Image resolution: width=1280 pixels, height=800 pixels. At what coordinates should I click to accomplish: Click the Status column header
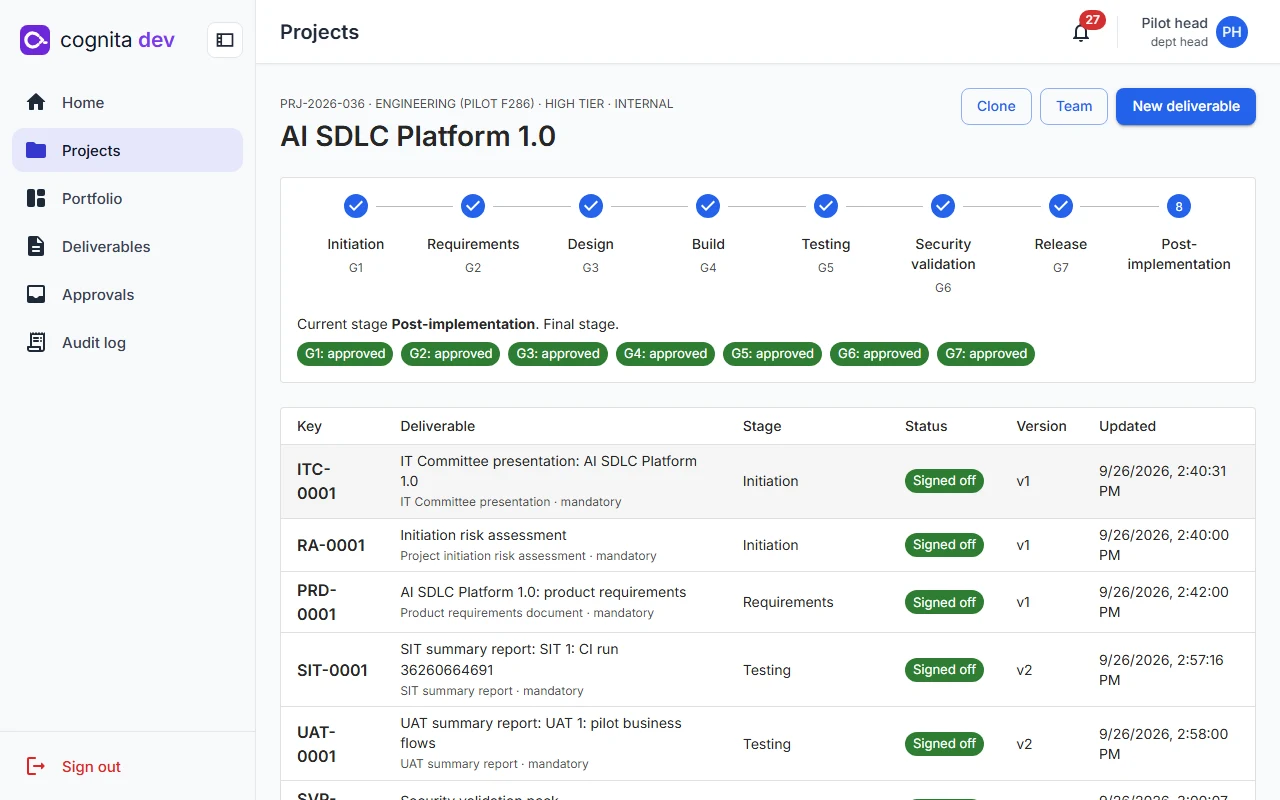click(926, 426)
